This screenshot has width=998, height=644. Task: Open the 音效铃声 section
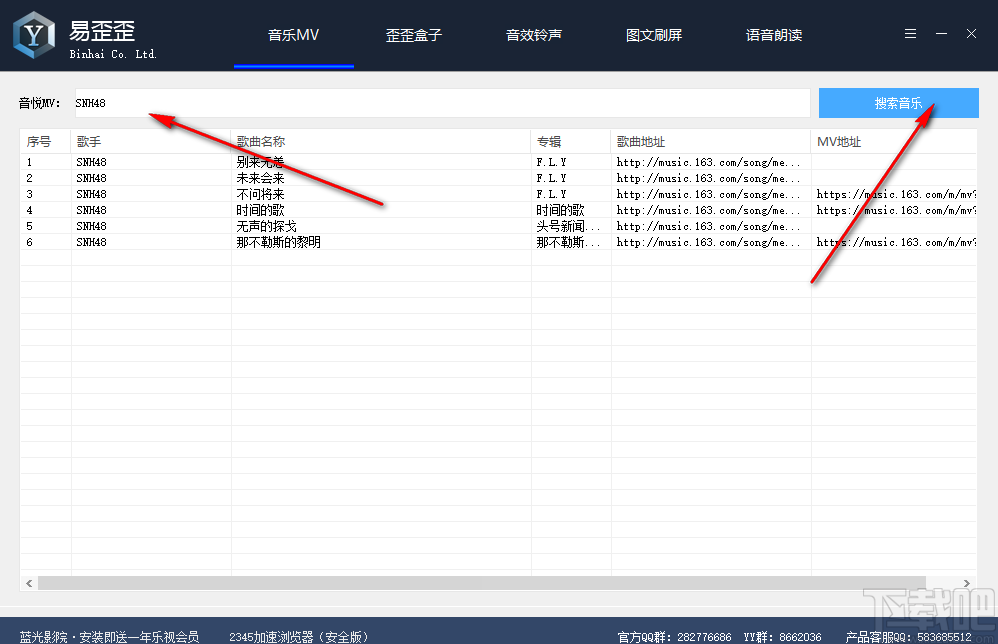tap(534, 34)
